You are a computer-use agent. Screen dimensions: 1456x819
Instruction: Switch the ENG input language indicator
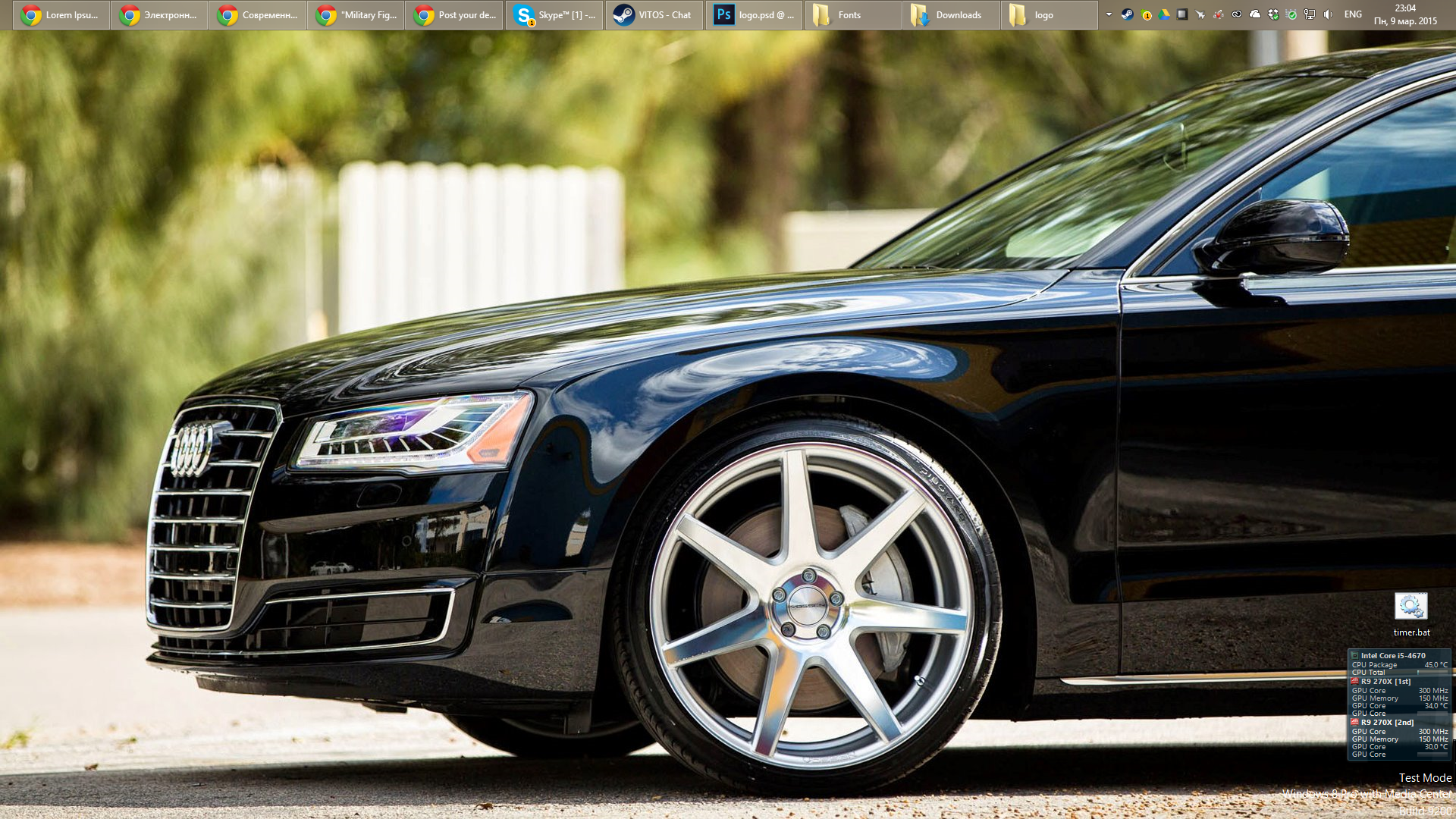(x=1353, y=14)
